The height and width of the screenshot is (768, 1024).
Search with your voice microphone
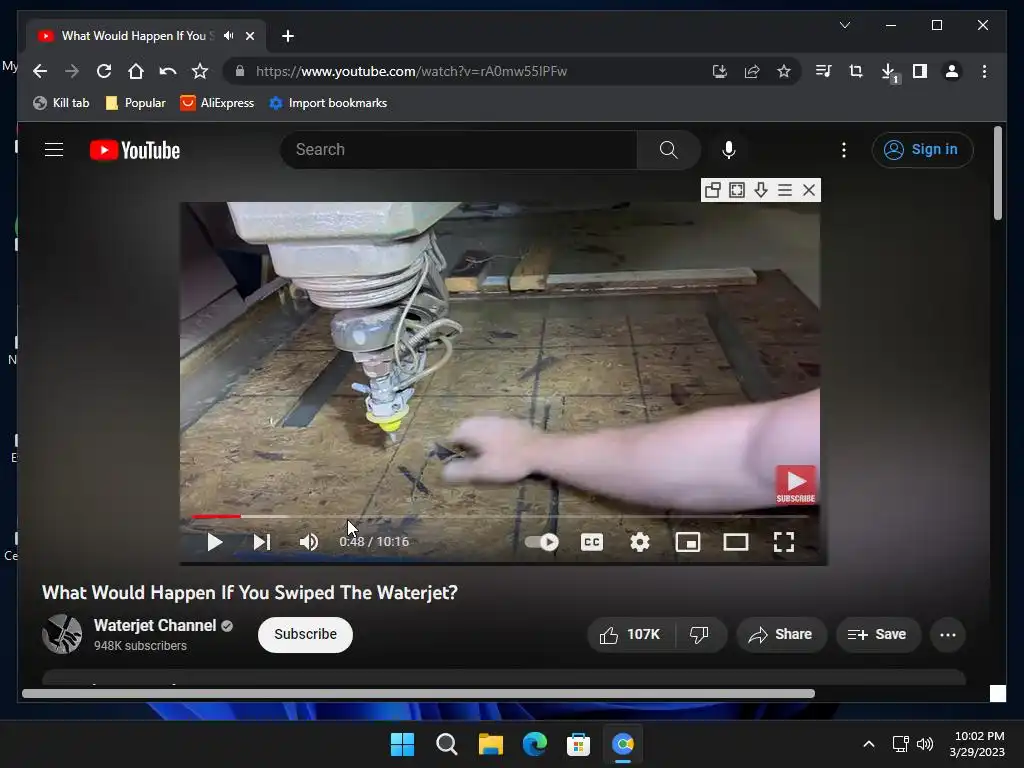(729, 150)
